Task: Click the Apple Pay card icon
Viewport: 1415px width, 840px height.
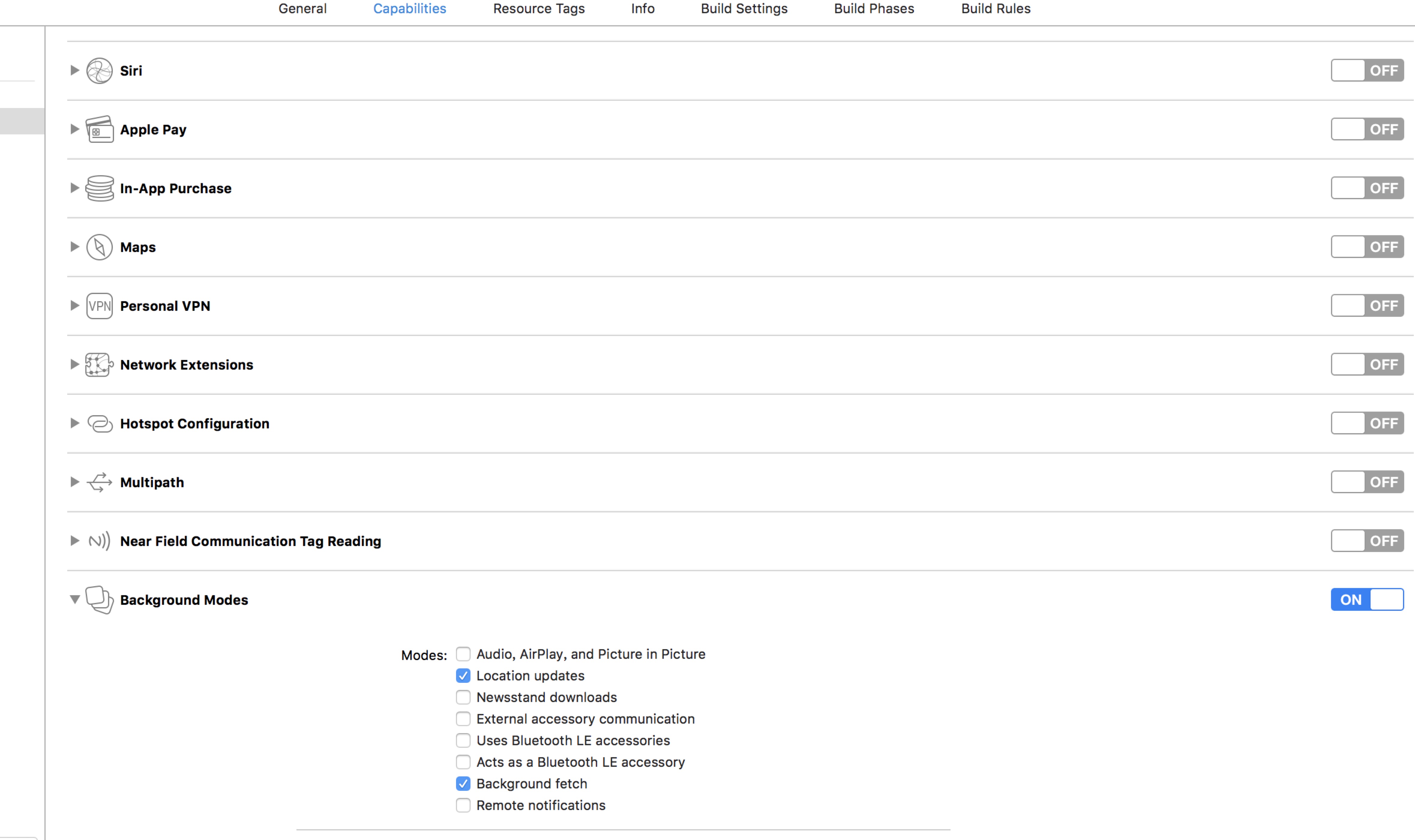Action: 99,130
